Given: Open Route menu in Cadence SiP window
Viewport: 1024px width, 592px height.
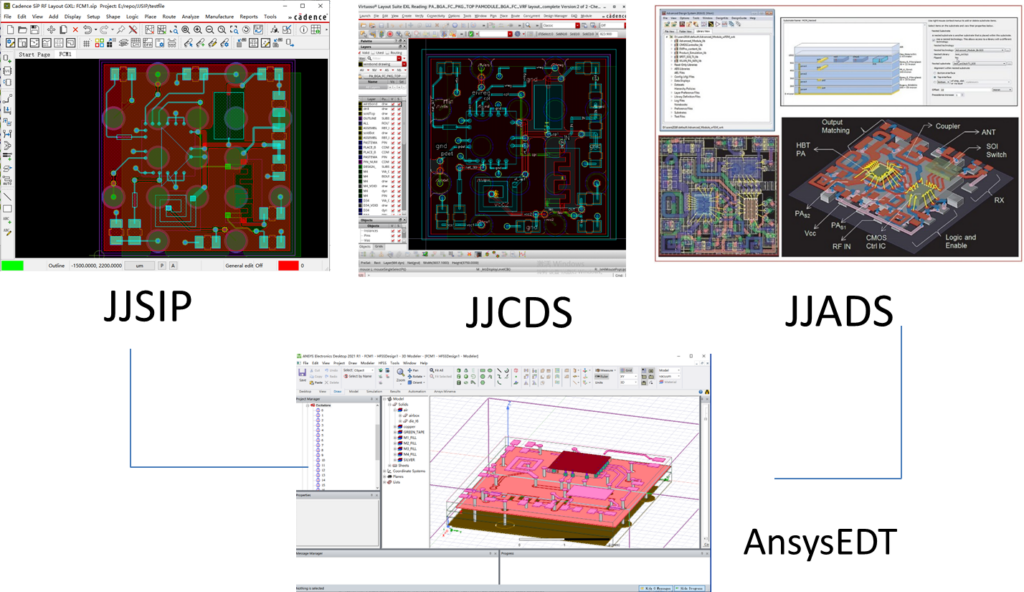Looking at the screenshot, I should tap(169, 16).
